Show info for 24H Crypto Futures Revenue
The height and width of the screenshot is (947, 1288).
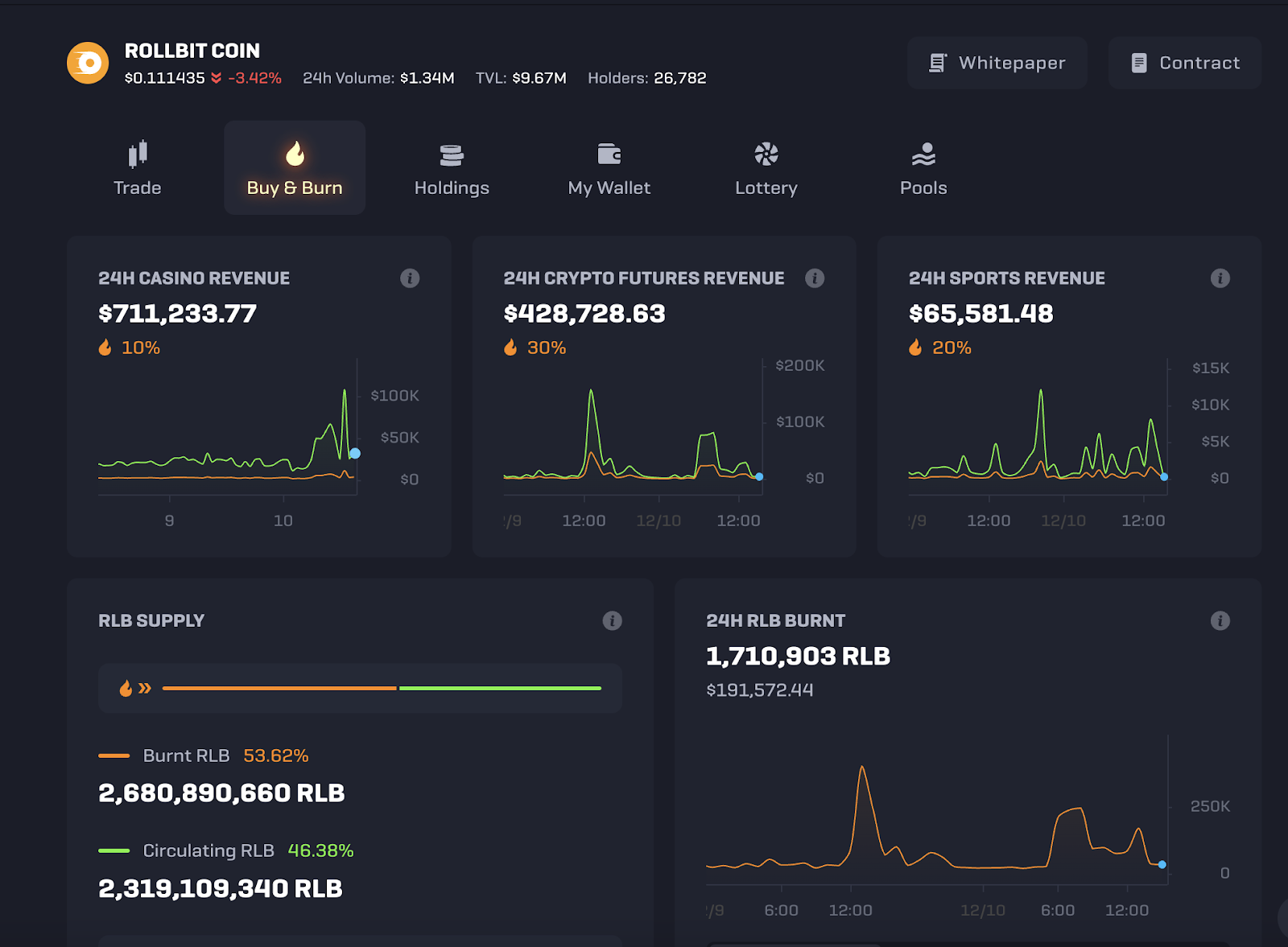pos(815,278)
